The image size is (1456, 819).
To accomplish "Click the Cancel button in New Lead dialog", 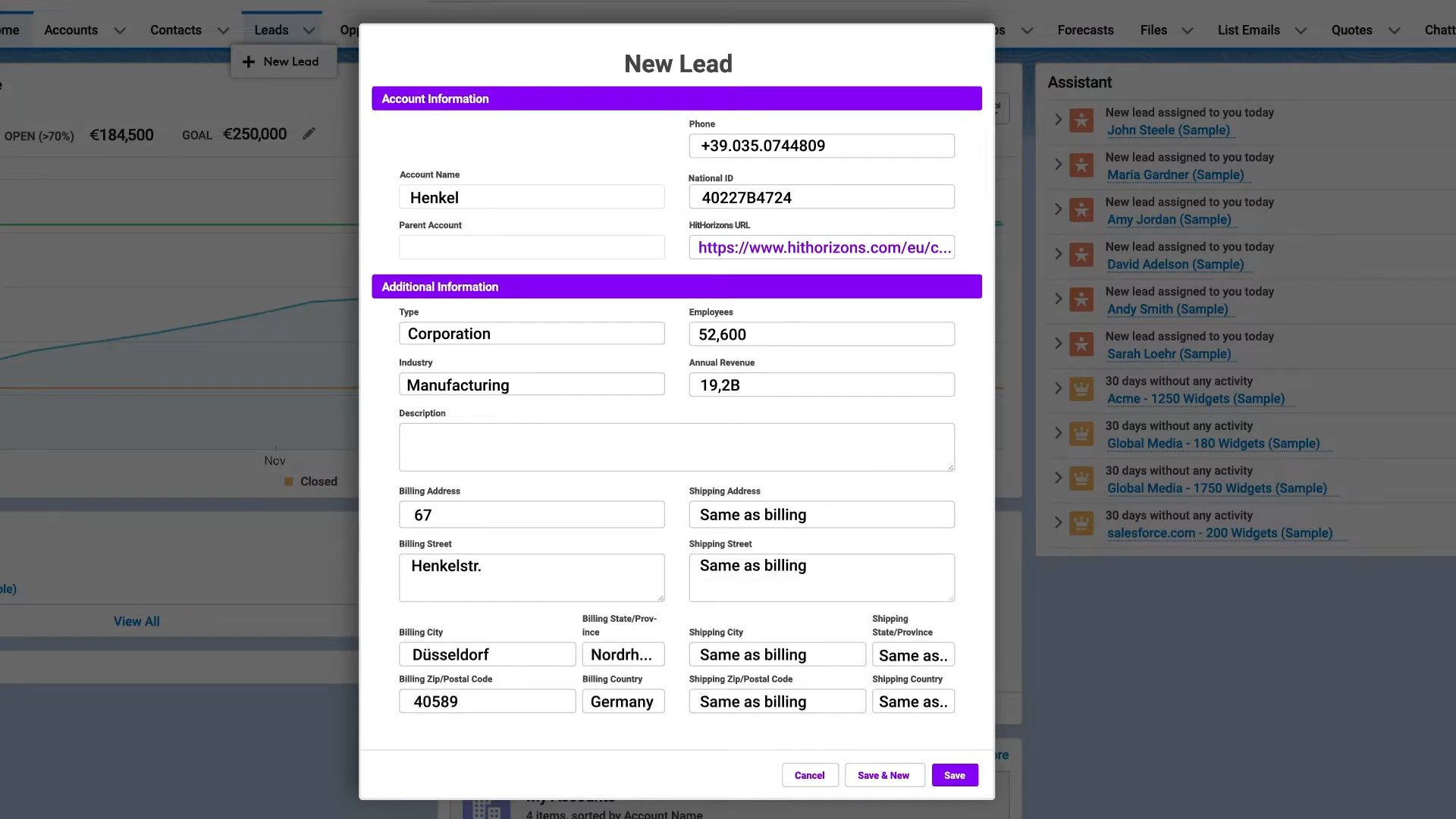I will tap(809, 775).
